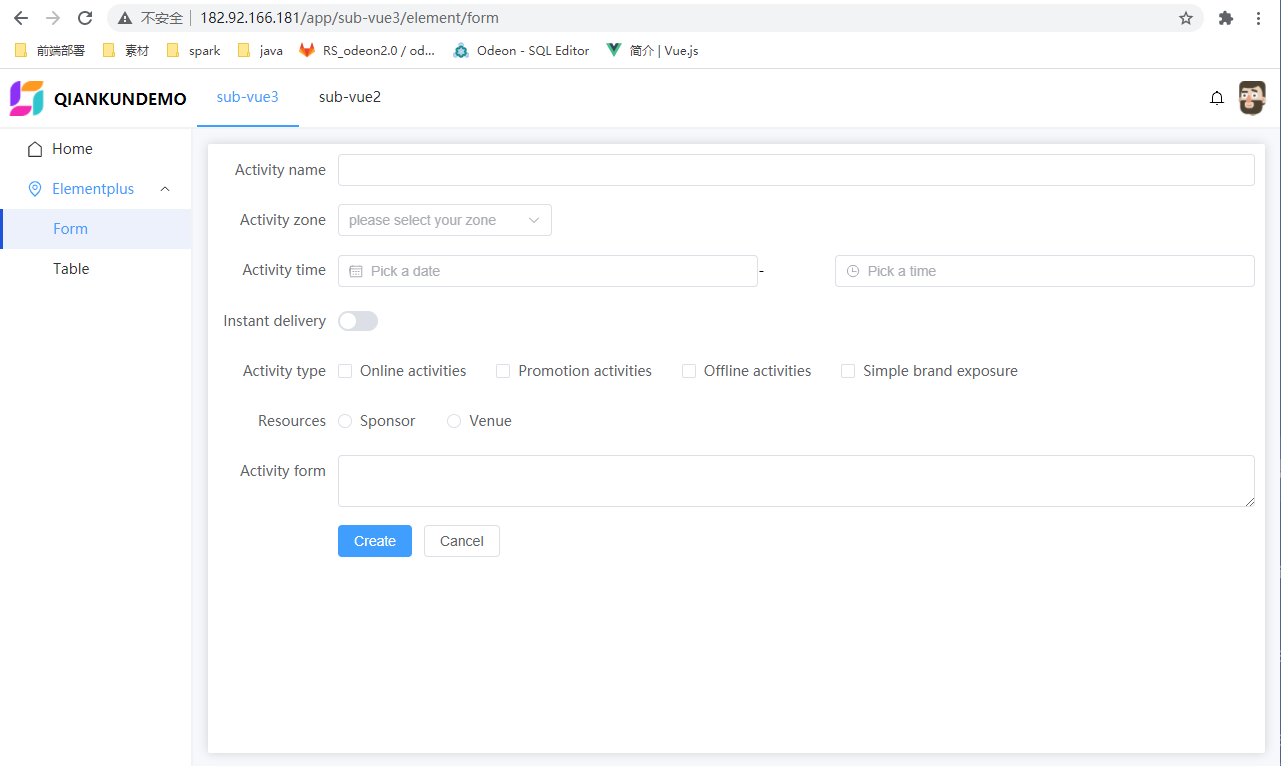Open the Form menu item
Viewport: 1281px width, 766px height.
[x=96, y=229]
